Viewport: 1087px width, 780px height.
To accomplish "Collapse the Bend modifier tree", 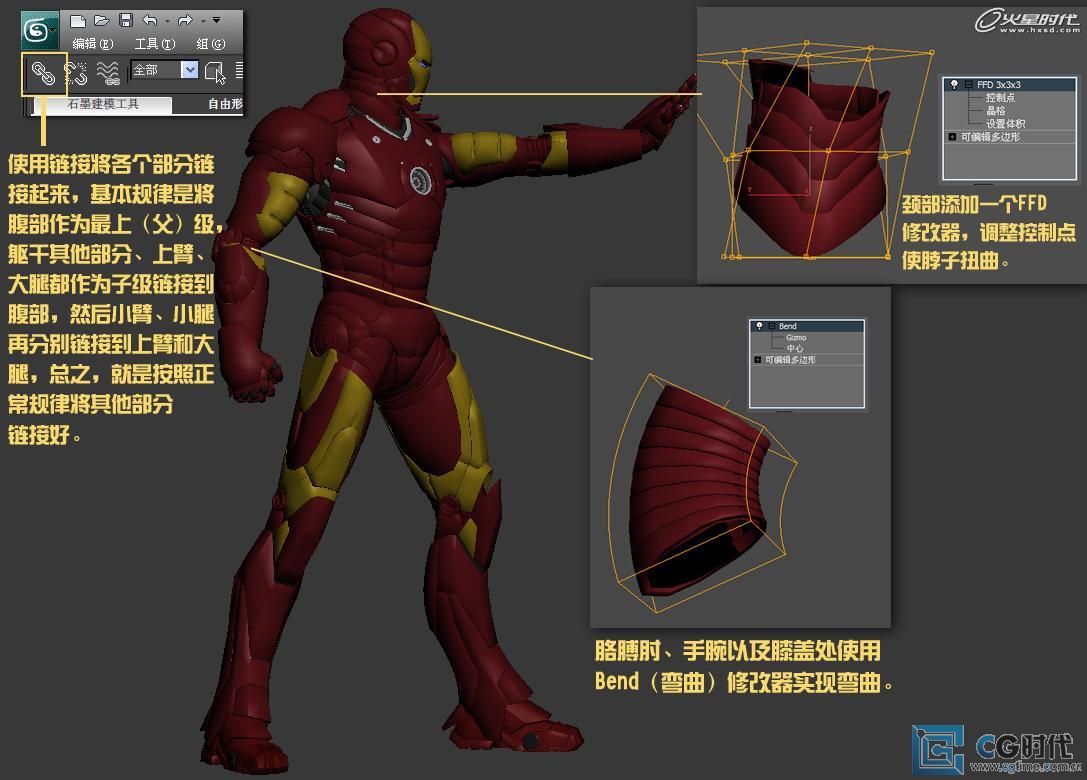I will 771,326.
